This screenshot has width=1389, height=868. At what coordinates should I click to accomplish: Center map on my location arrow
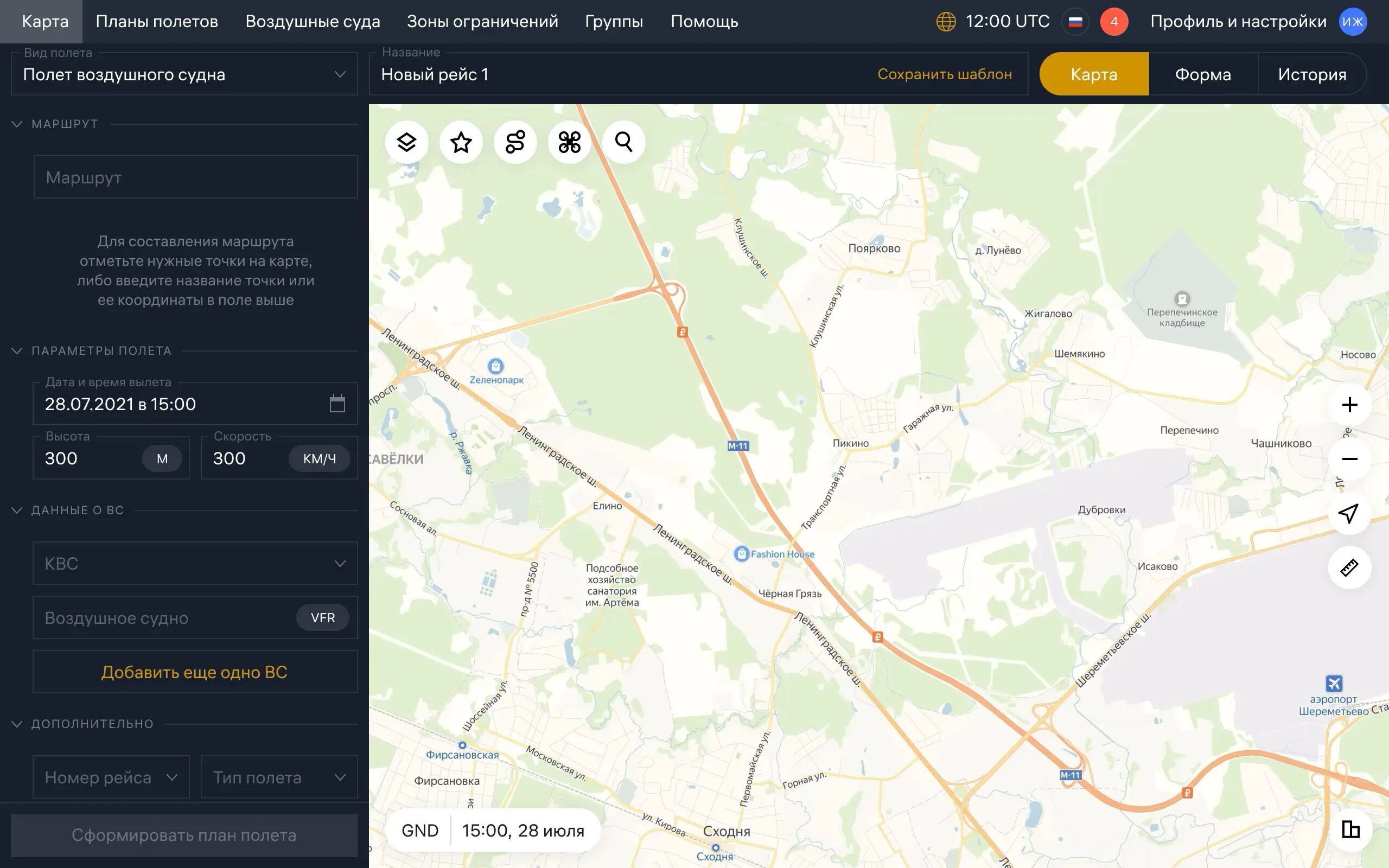coord(1349,513)
